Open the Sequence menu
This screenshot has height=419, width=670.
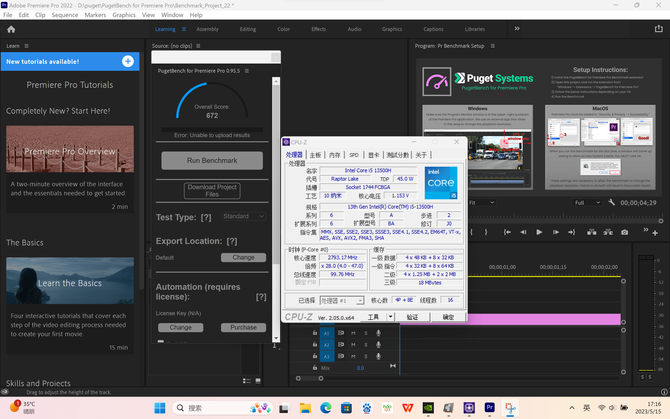point(65,15)
